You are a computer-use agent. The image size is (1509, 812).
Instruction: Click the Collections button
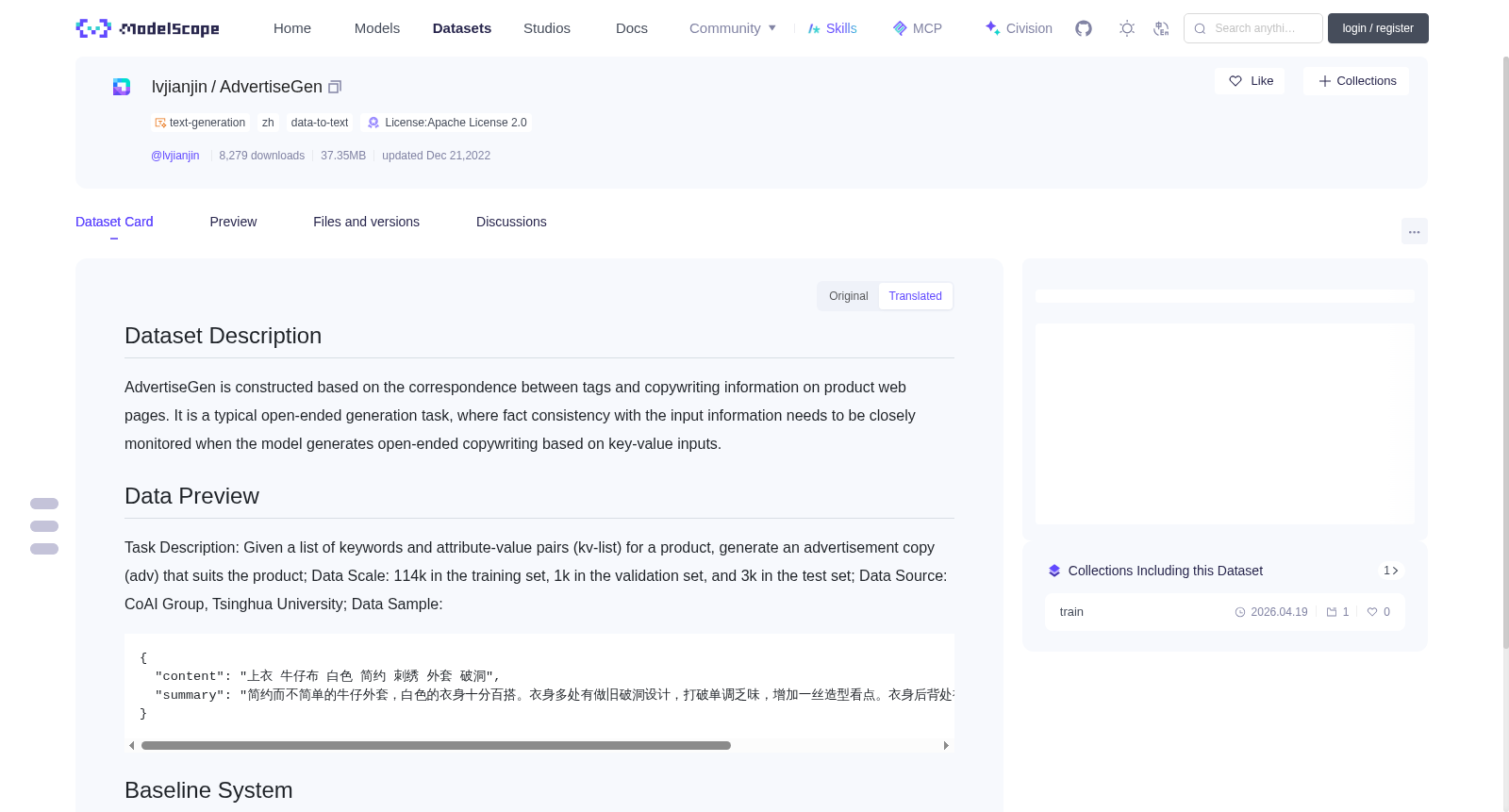[x=1356, y=81]
